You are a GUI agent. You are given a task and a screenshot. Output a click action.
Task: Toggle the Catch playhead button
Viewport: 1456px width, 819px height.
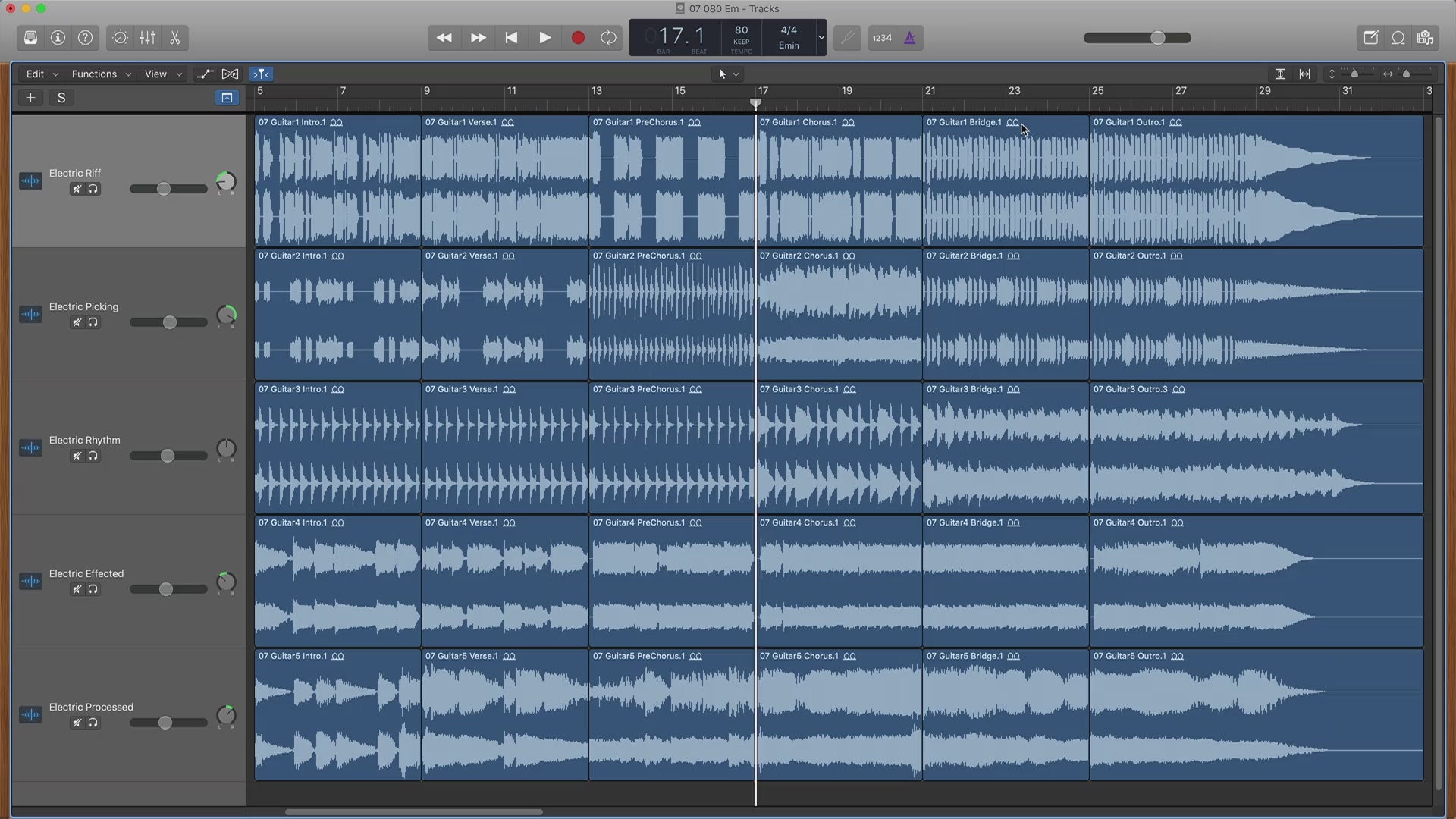click(x=261, y=74)
